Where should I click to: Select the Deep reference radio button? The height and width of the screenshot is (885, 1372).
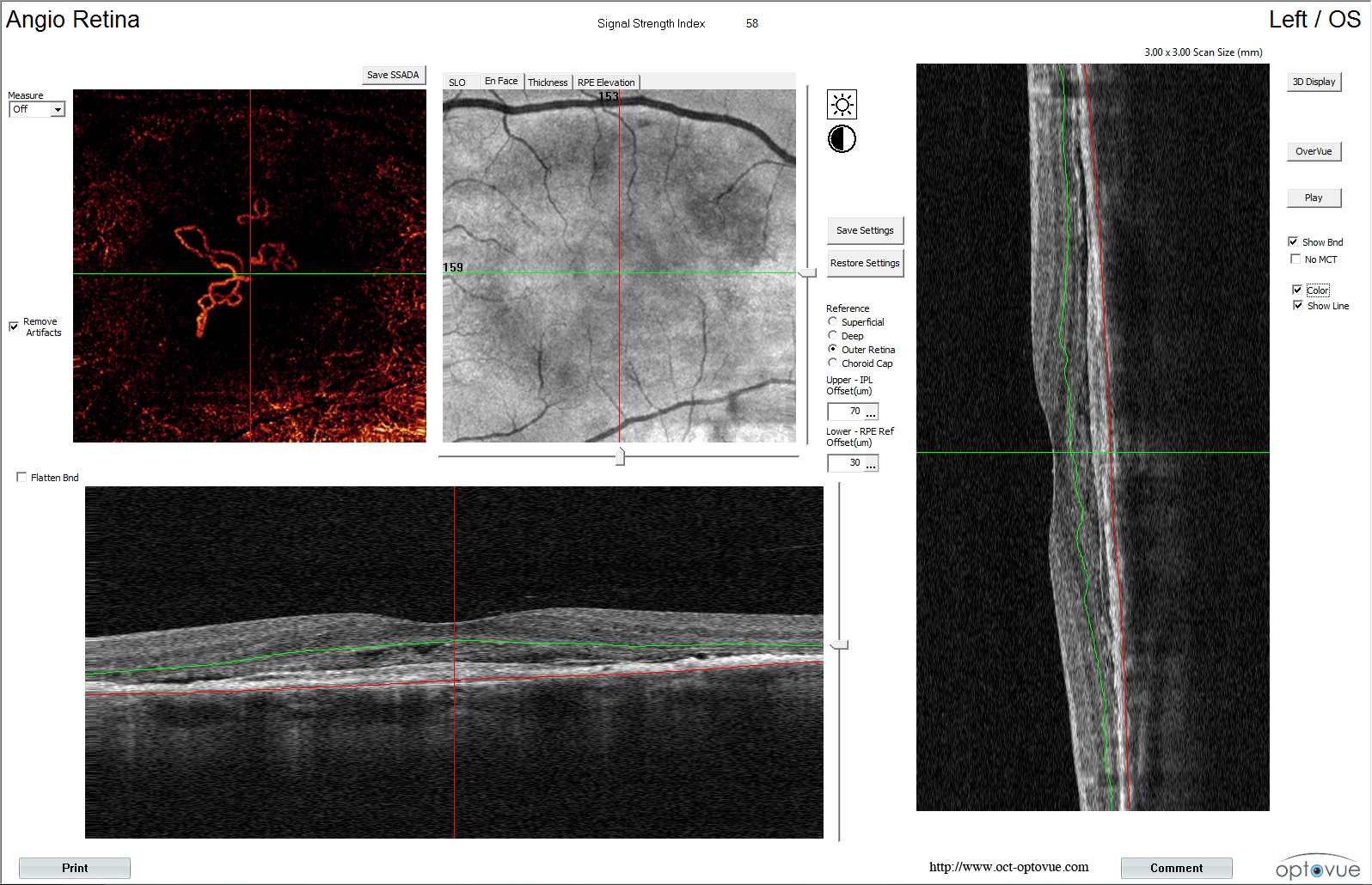point(832,335)
